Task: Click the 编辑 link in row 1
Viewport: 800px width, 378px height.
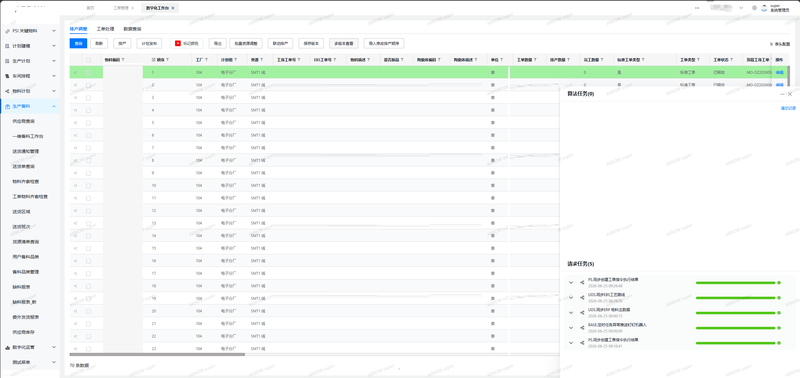Action: pyautogui.click(x=779, y=72)
